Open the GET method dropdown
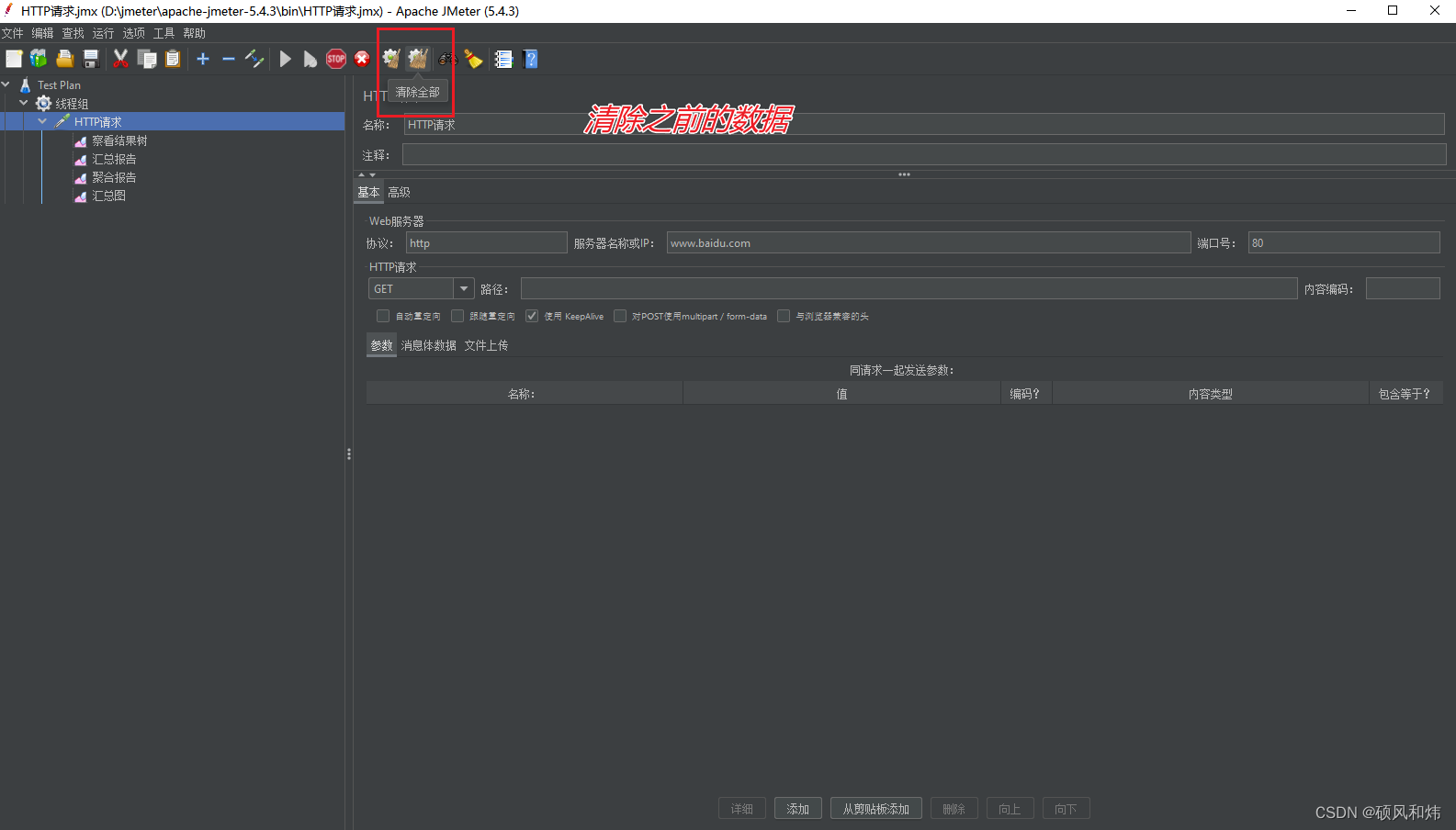Screen dimensions: 1456x830 464,288
